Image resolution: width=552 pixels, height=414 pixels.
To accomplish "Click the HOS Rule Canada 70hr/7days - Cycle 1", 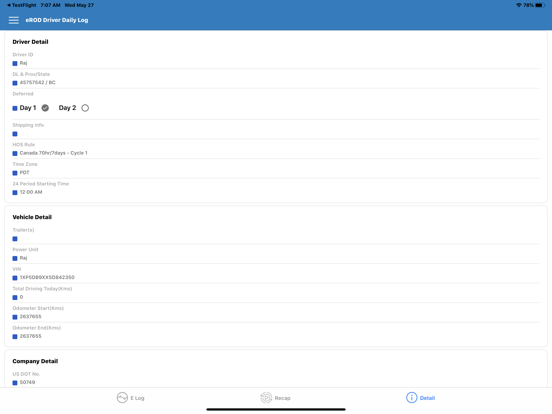I will [54, 153].
